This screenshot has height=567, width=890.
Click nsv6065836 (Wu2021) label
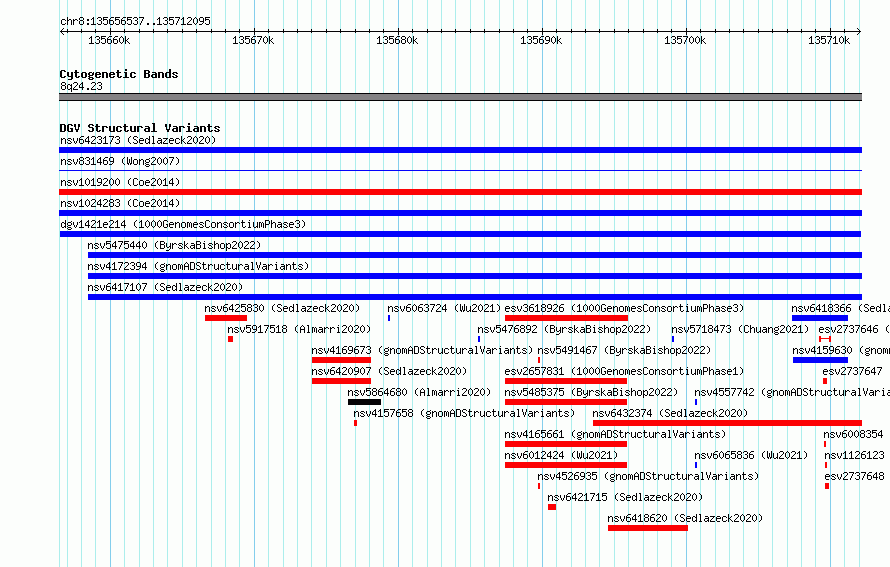pos(751,455)
